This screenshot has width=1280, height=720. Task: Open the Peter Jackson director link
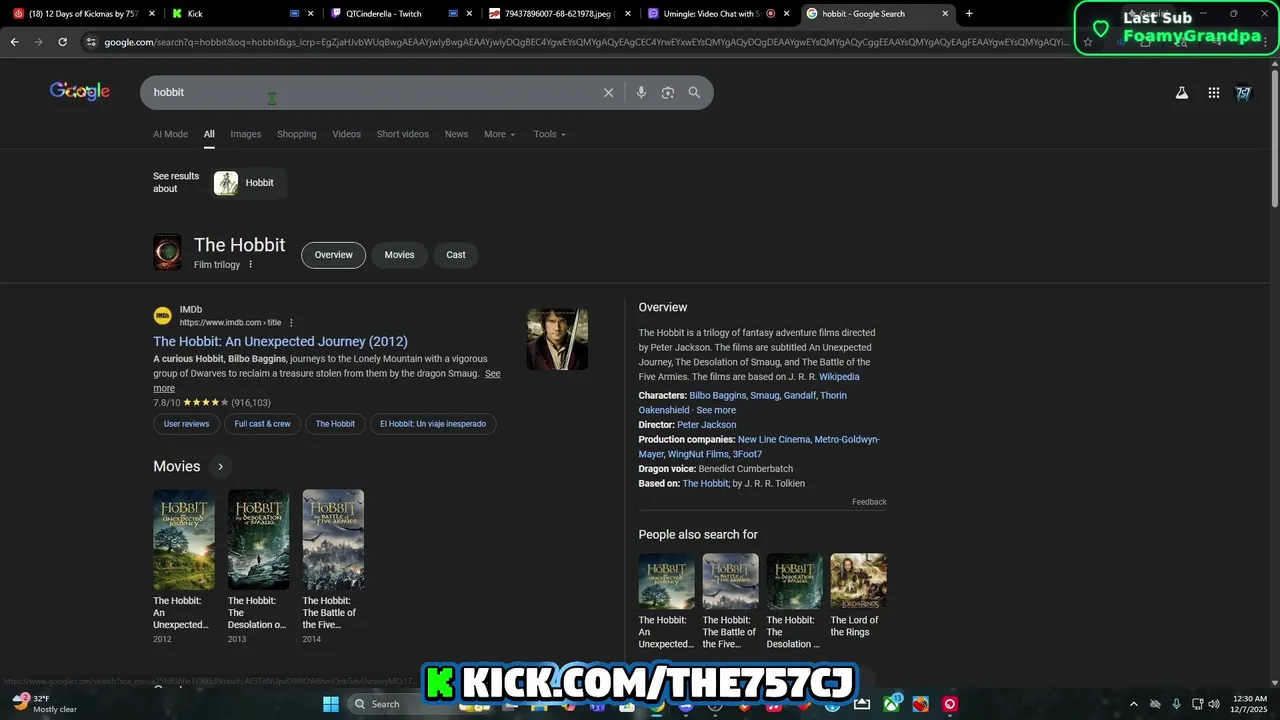point(706,425)
